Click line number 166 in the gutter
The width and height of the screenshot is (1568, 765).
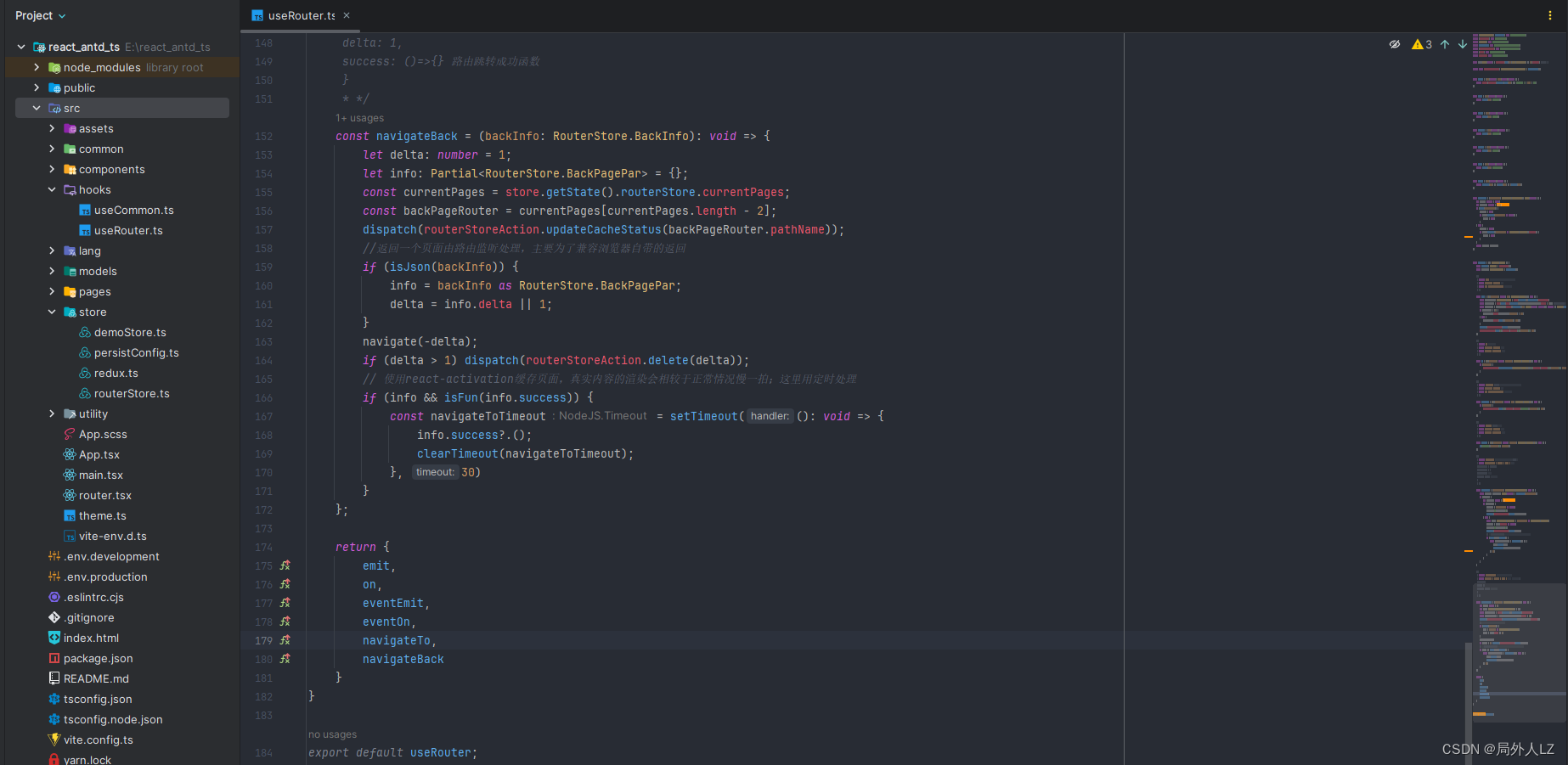pos(264,397)
